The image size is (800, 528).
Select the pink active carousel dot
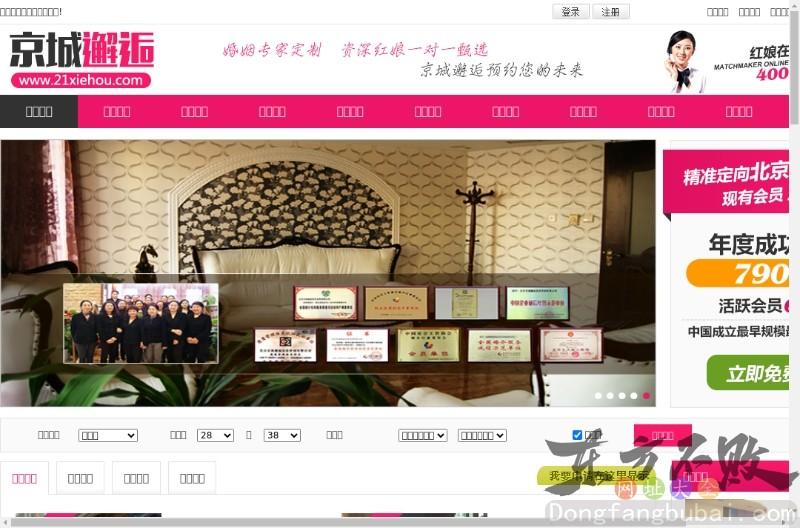point(646,396)
